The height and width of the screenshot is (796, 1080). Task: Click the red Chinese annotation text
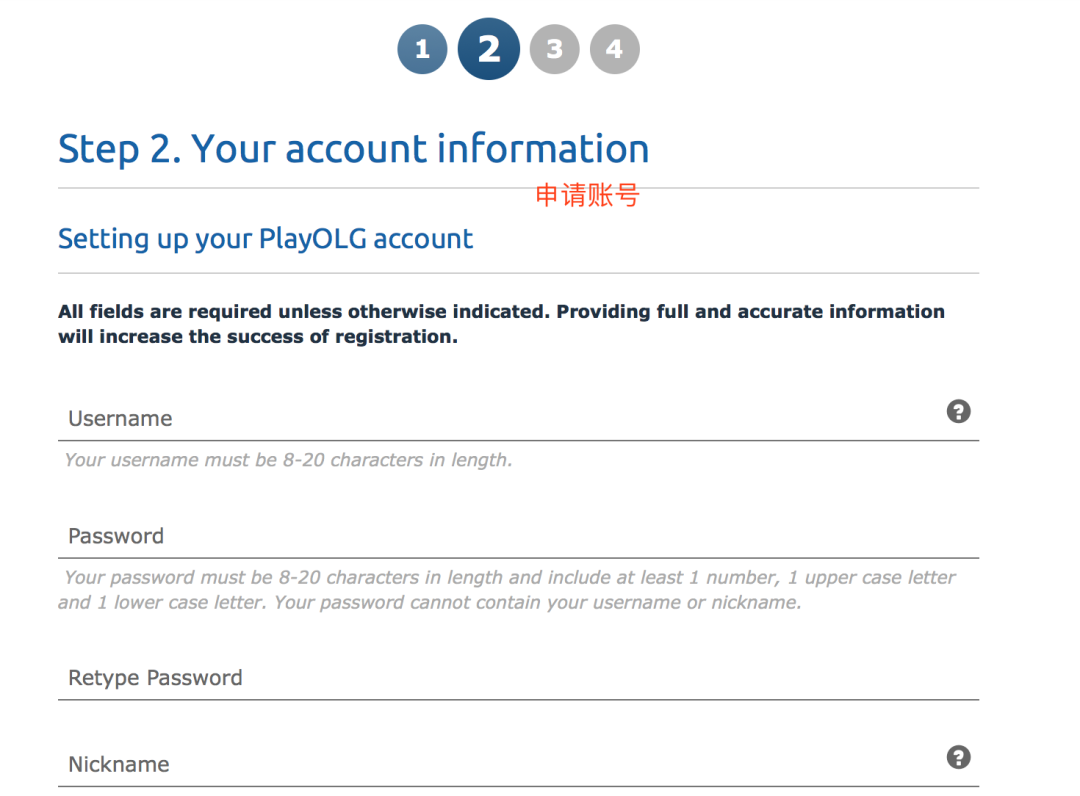tap(587, 195)
